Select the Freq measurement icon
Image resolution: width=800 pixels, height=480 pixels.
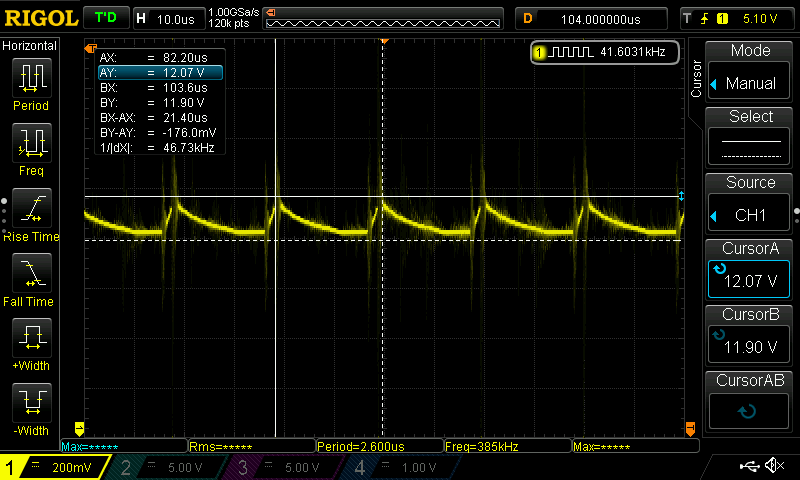[32, 142]
